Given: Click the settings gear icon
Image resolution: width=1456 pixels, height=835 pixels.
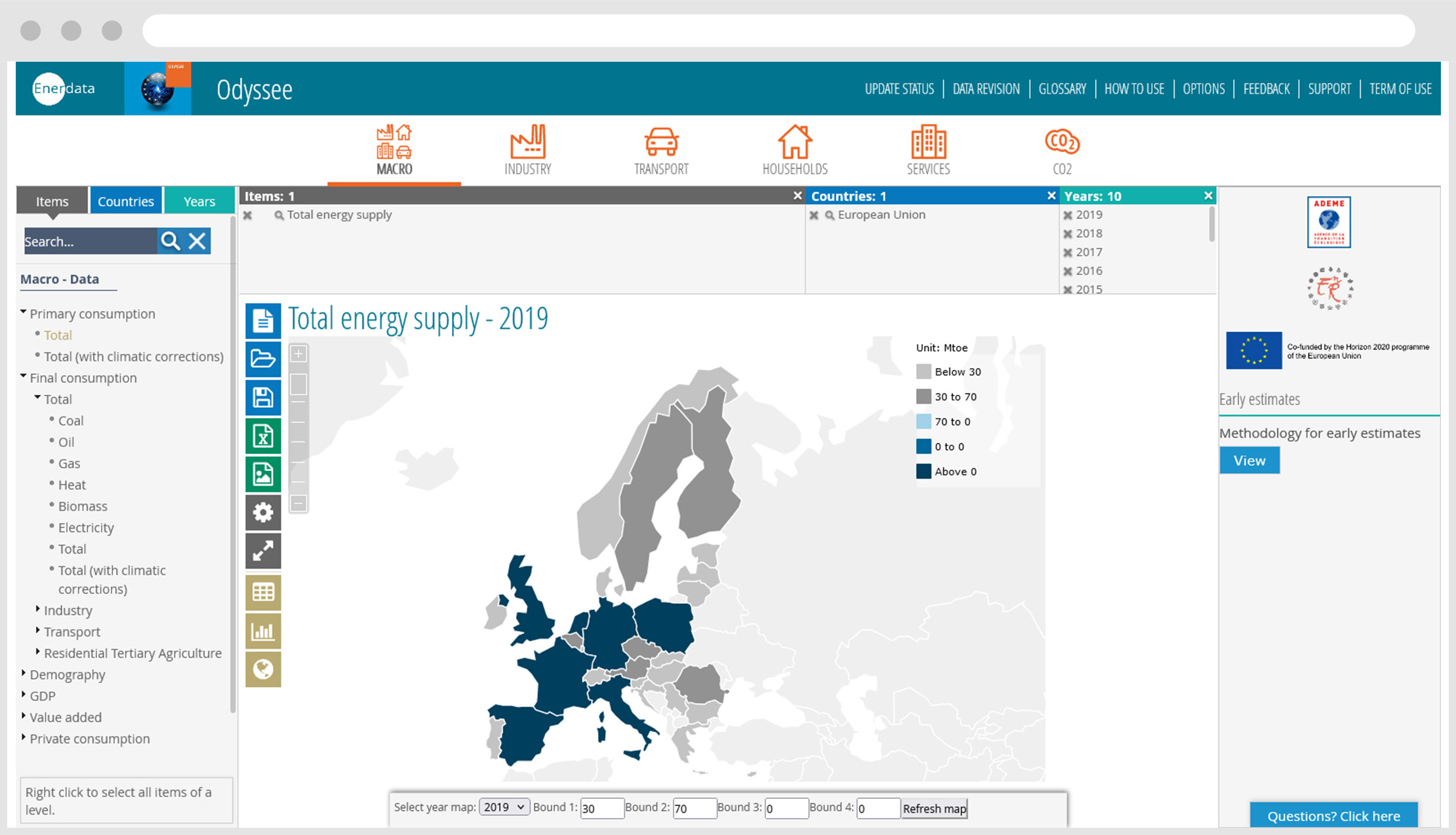Looking at the screenshot, I should pos(263,512).
